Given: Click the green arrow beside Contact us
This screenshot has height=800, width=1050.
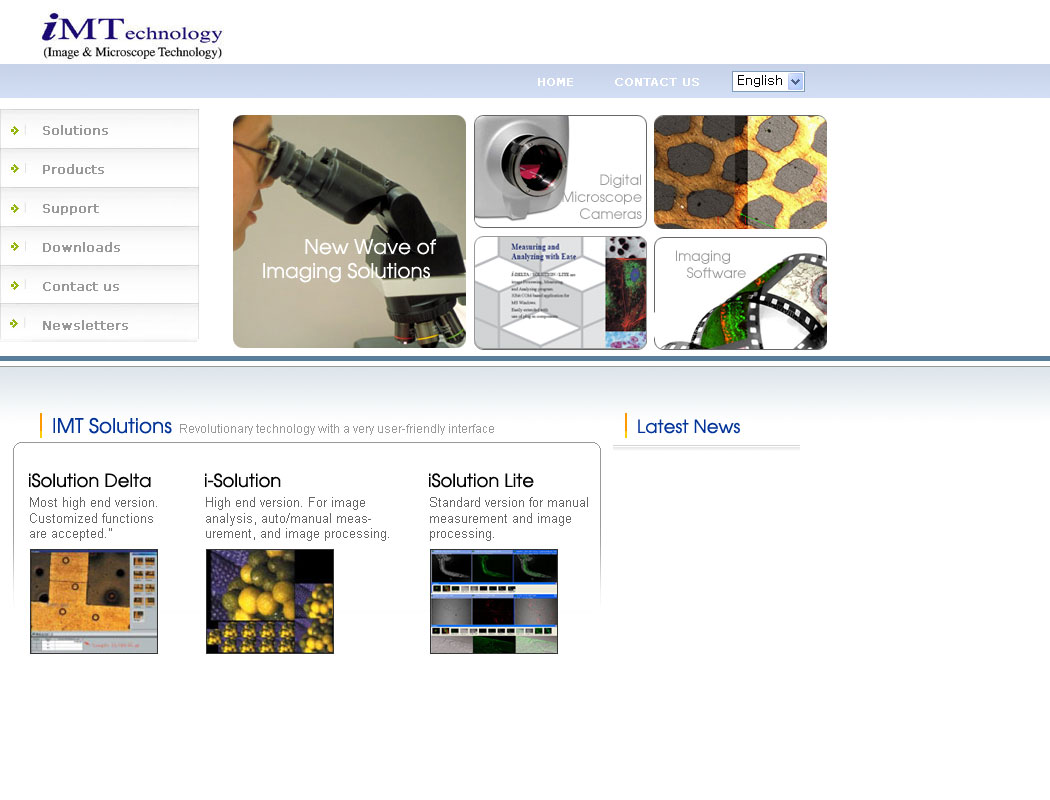Looking at the screenshot, I should (15, 286).
